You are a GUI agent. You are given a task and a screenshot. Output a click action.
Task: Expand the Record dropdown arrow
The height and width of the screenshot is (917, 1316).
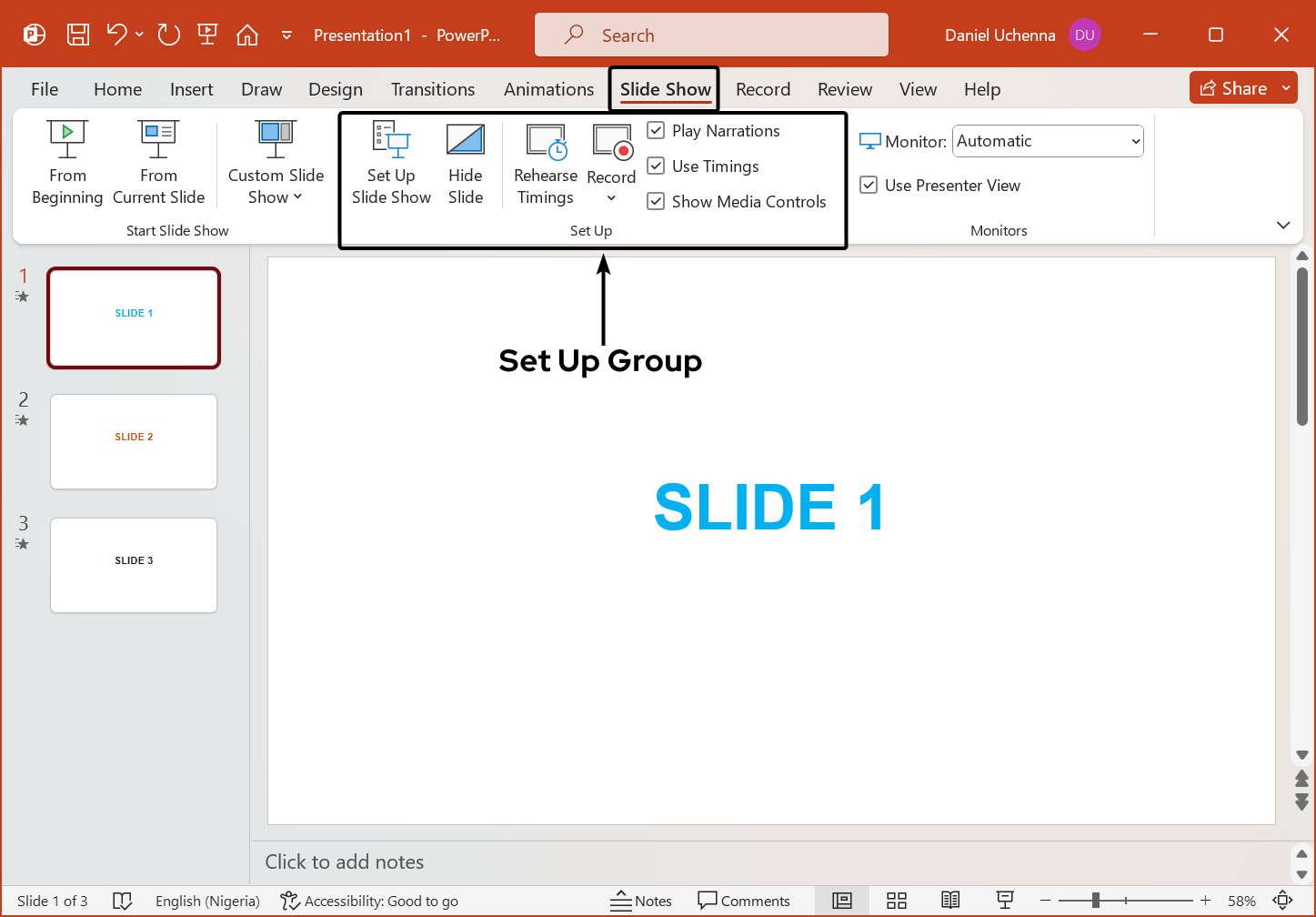tap(611, 198)
